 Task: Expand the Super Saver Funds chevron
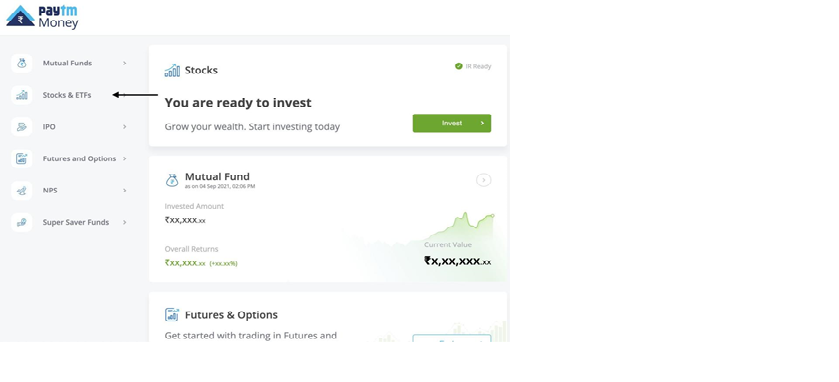tap(125, 222)
